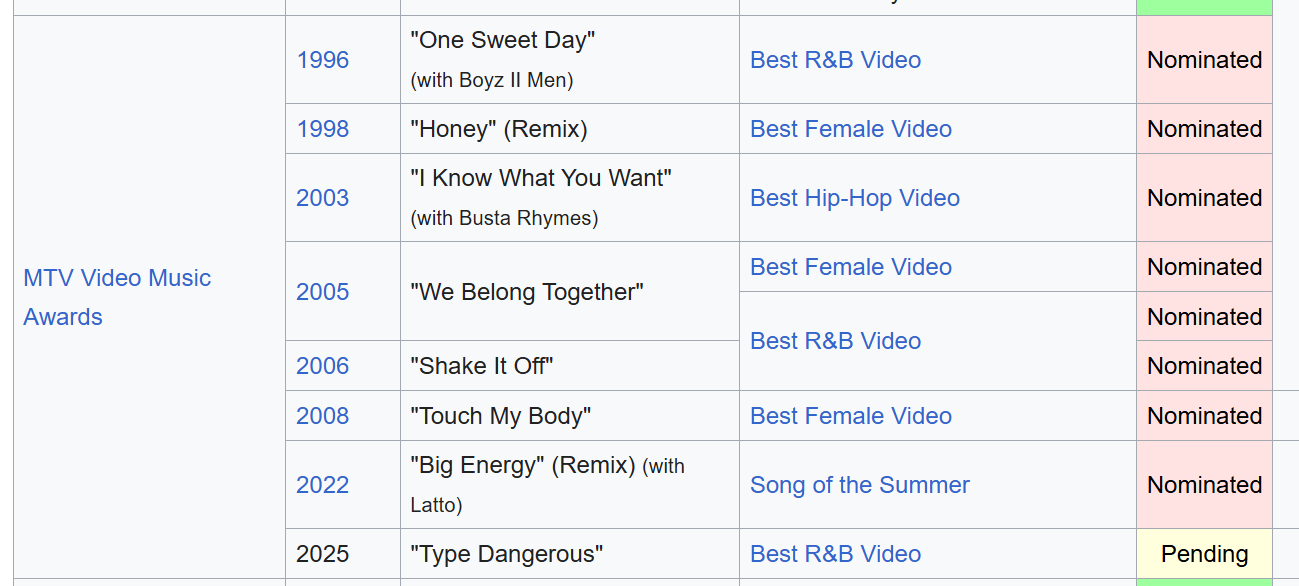Click the 1996 year link
The height and width of the screenshot is (586, 1299).
(323, 60)
